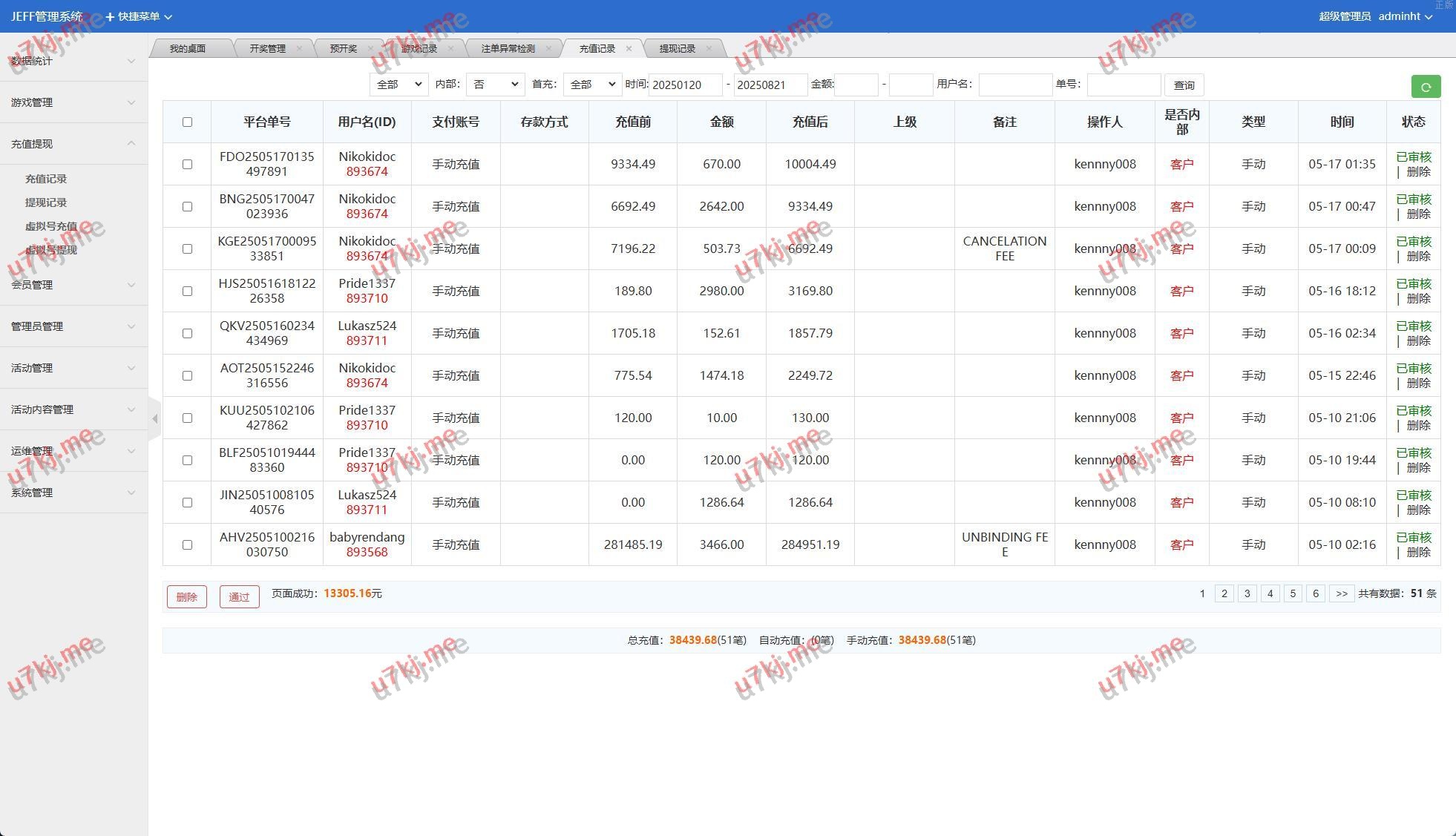Open 提现记录 in the sidebar
Screen dimensions: 1456x836
tap(46, 203)
